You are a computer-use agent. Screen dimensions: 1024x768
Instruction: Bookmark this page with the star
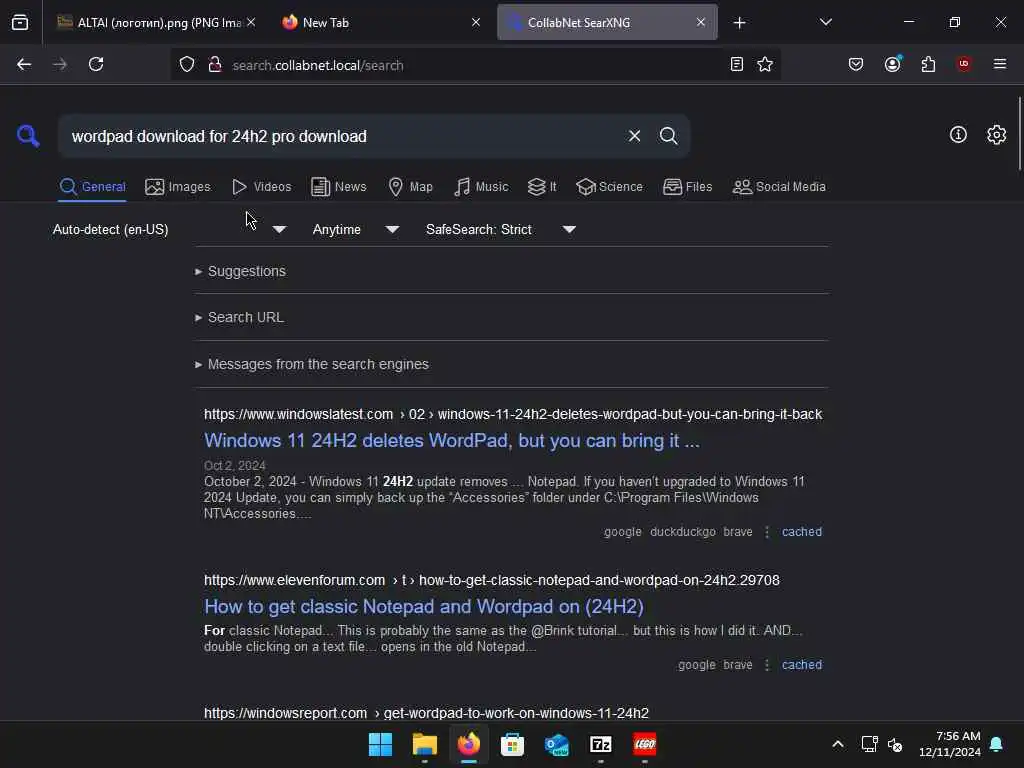765,64
